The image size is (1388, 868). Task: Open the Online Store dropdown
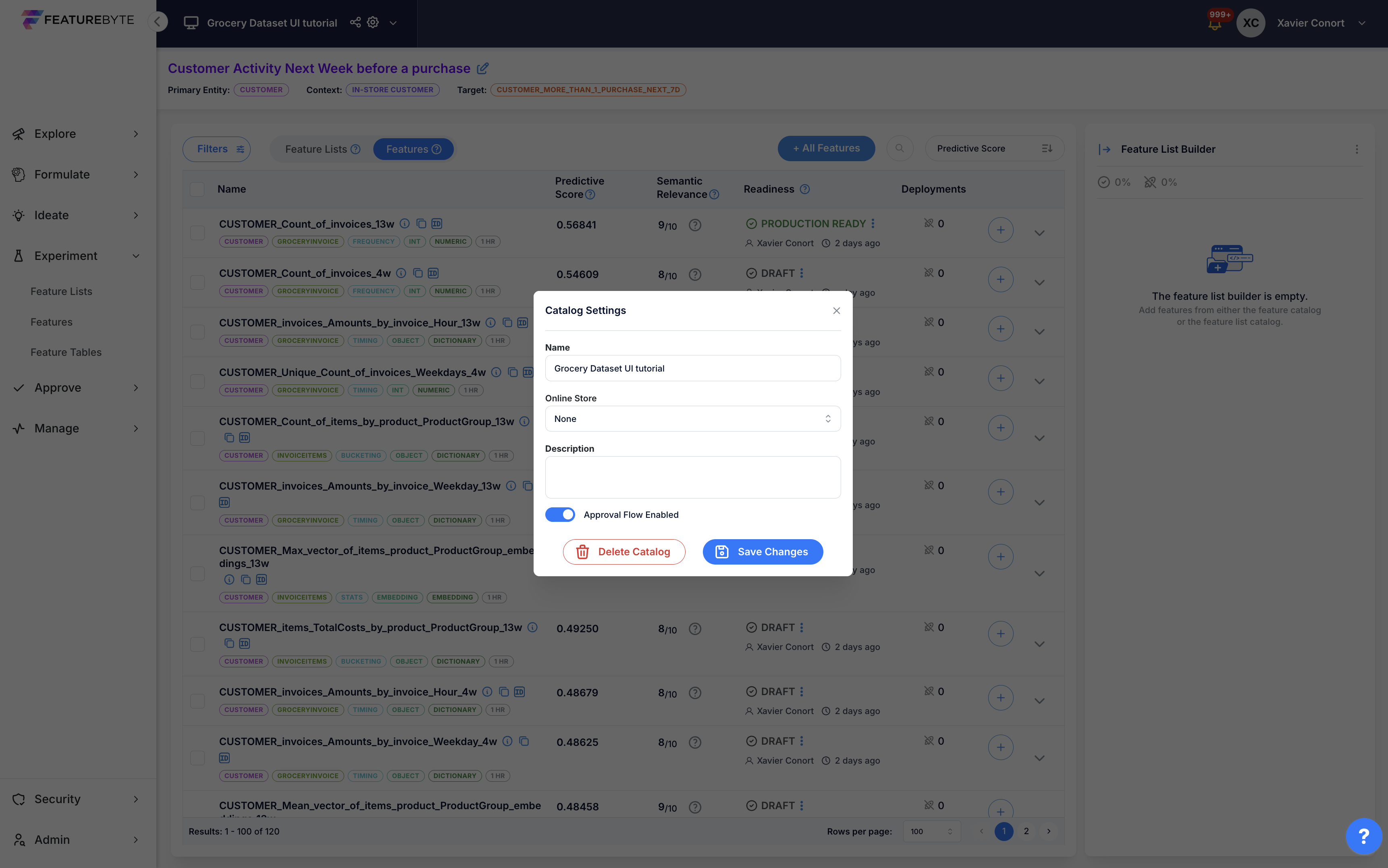point(692,419)
